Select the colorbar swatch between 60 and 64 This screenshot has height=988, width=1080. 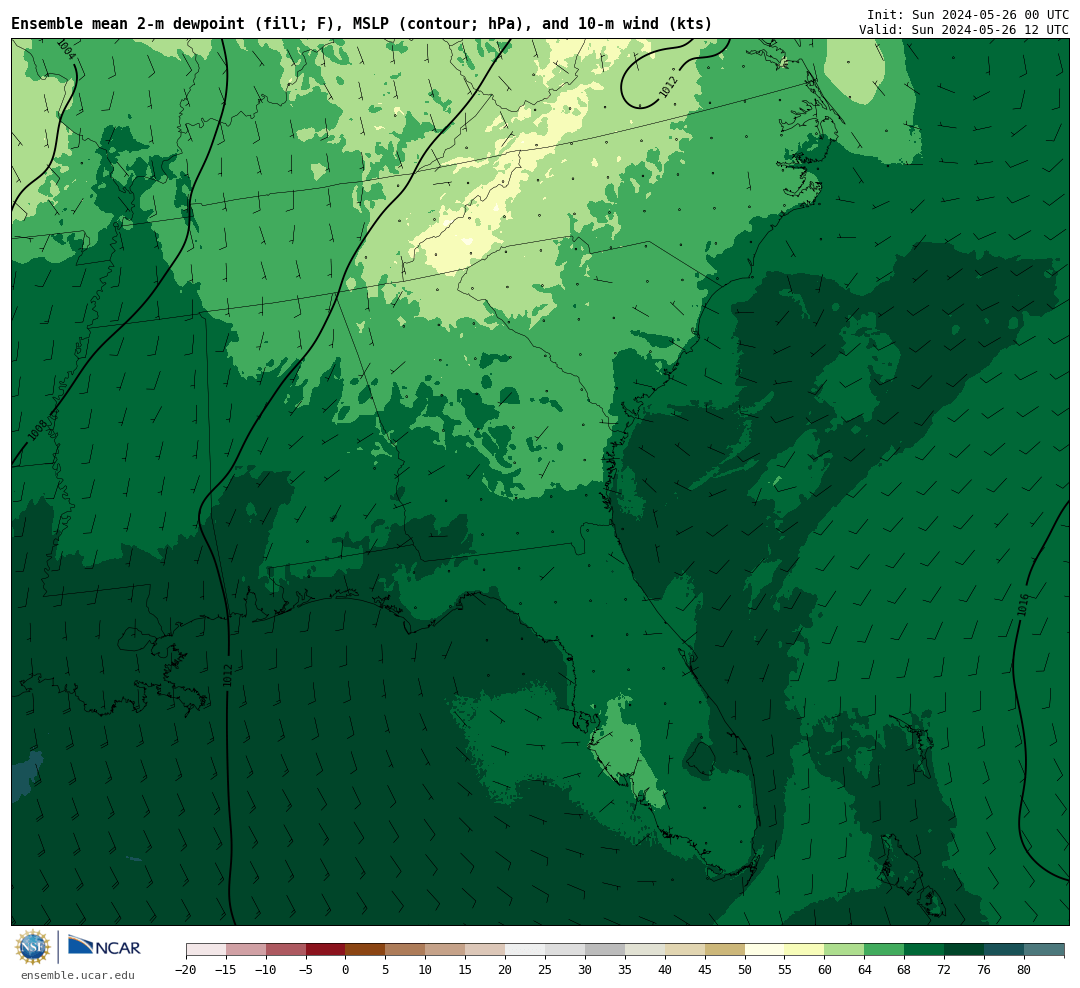pos(845,950)
